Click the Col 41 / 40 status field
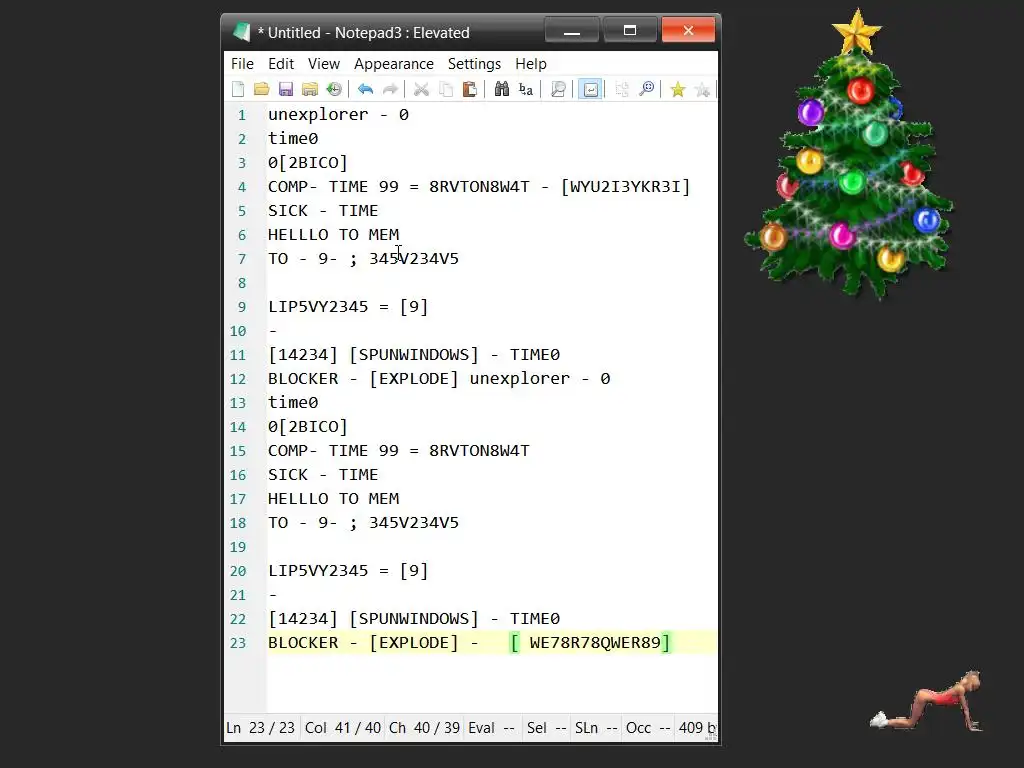This screenshot has height=768, width=1024. click(x=343, y=728)
